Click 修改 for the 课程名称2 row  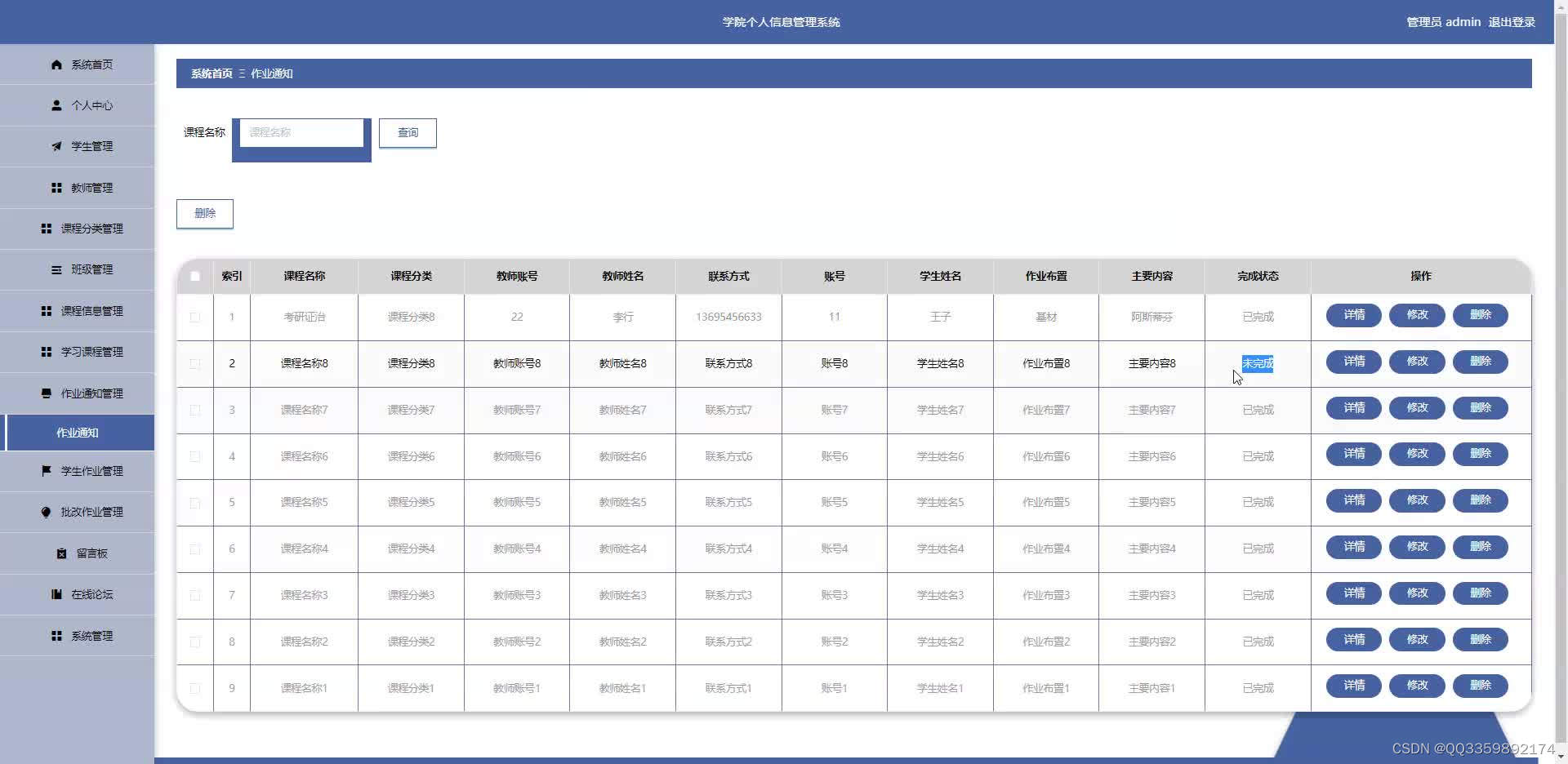coord(1417,640)
